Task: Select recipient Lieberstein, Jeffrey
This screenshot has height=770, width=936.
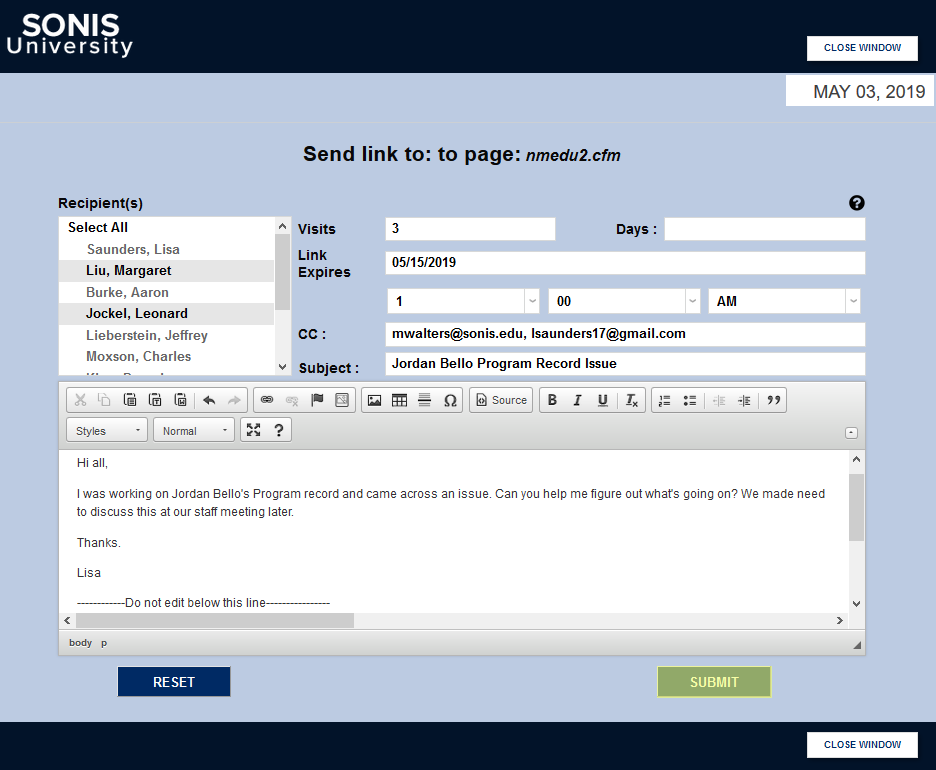Action: click(x=166, y=335)
